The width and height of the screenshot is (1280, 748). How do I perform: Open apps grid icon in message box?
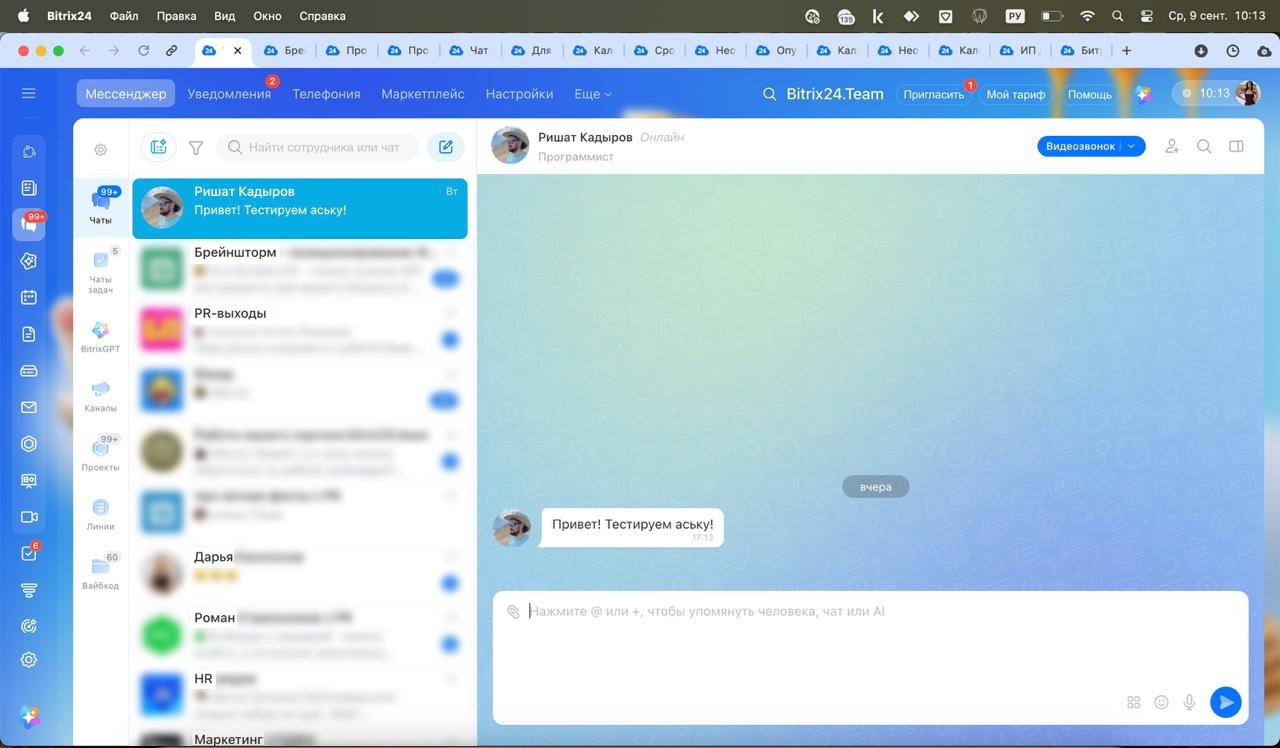tap(1133, 702)
